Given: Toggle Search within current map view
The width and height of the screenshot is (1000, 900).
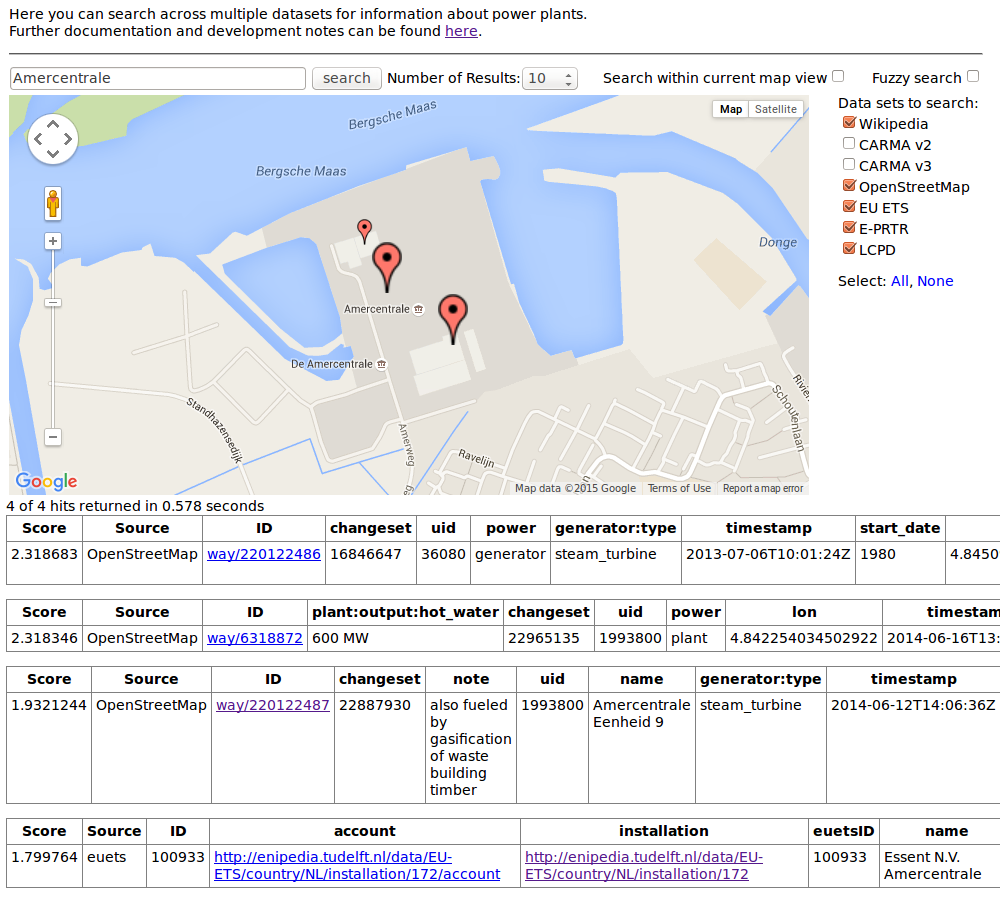Looking at the screenshot, I should point(838,76).
